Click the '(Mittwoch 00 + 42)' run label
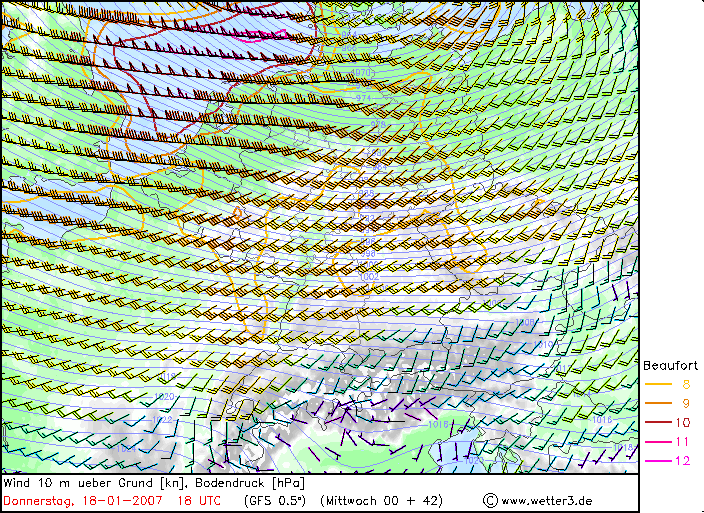The image size is (704, 513). [382, 501]
